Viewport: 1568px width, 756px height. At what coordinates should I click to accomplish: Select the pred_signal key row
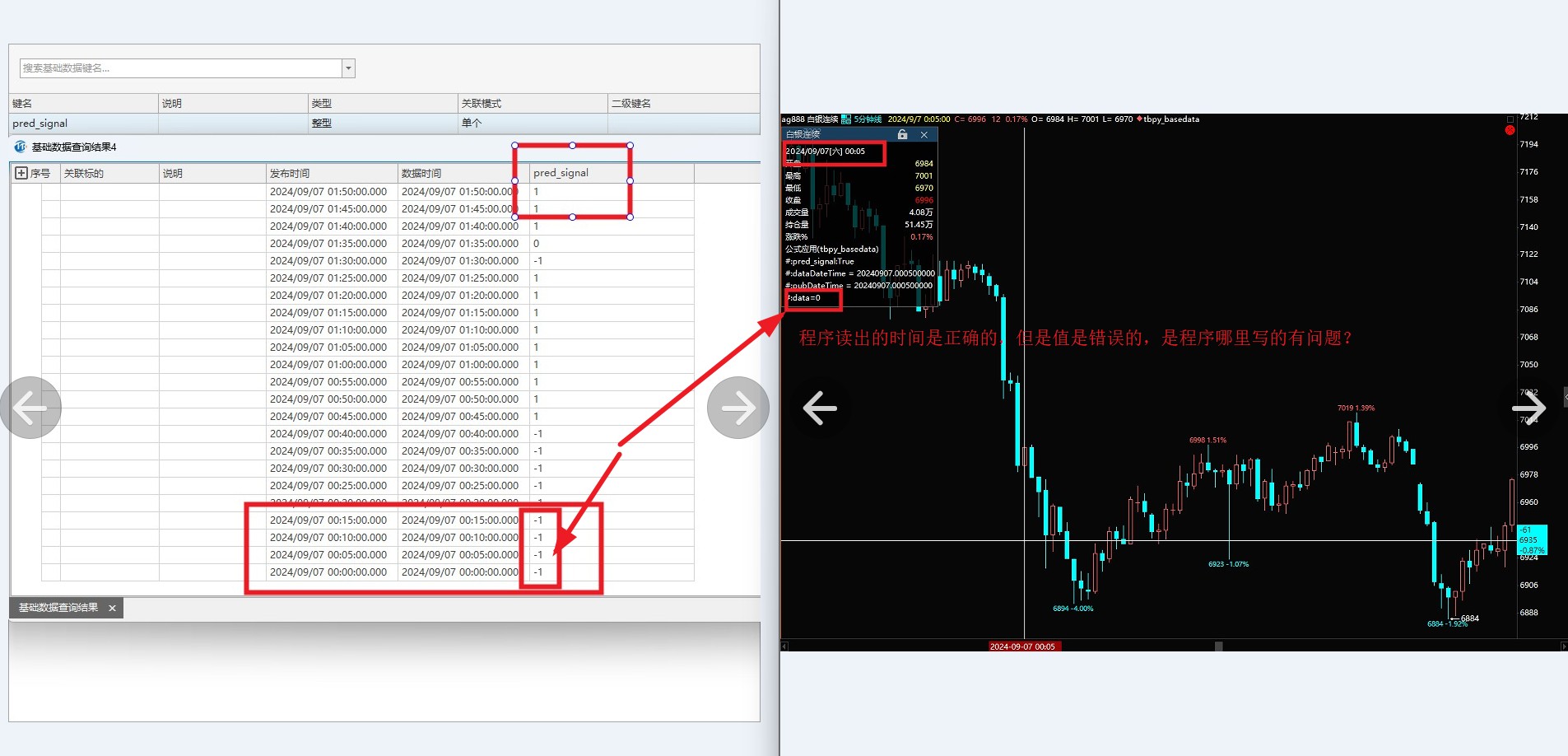[384, 124]
